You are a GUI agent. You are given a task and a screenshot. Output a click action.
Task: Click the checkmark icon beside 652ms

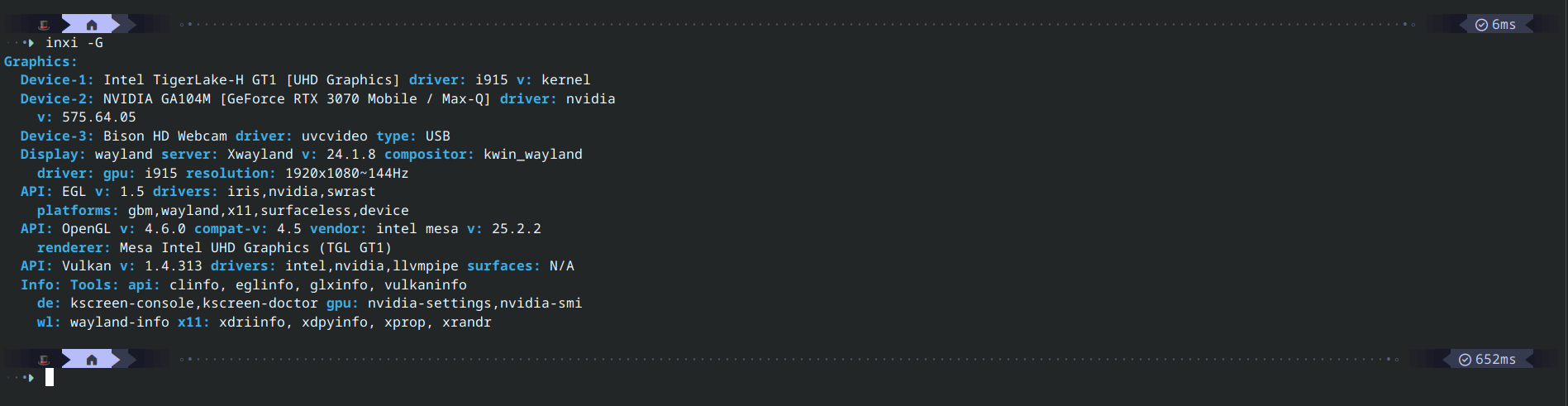(x=1465, y=360)
